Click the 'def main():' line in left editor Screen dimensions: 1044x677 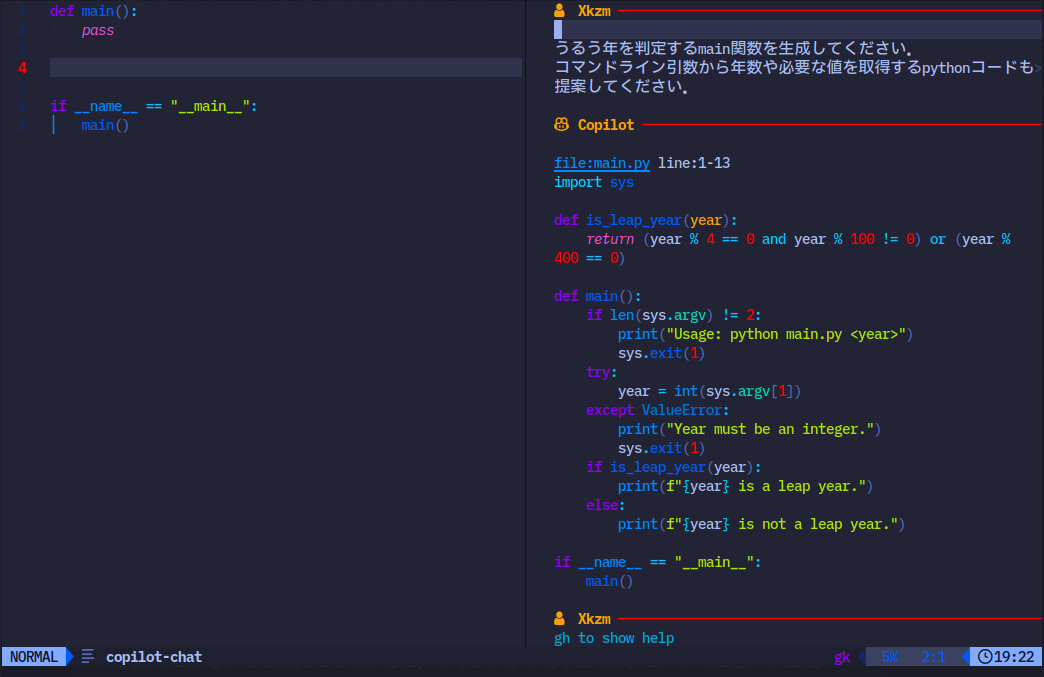pyautogui.click(x=94, y=11)
